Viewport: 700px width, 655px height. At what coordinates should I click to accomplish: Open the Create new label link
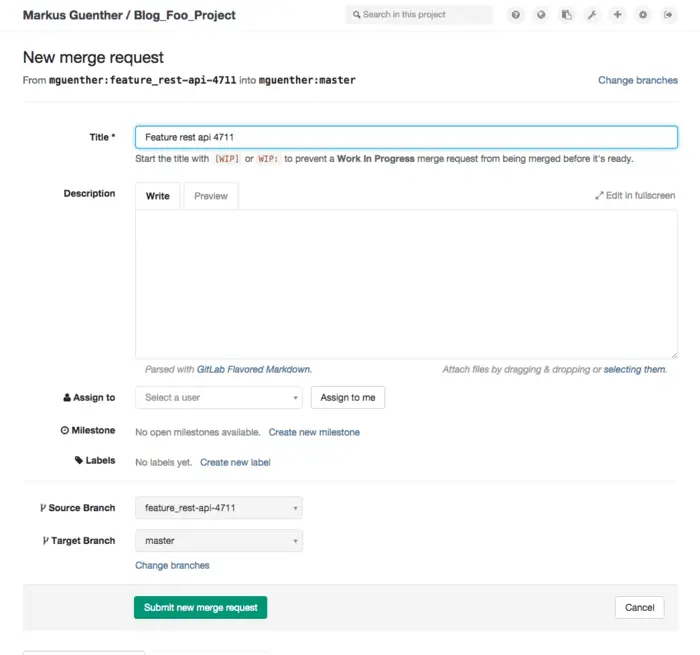click(x=235, y=462)
